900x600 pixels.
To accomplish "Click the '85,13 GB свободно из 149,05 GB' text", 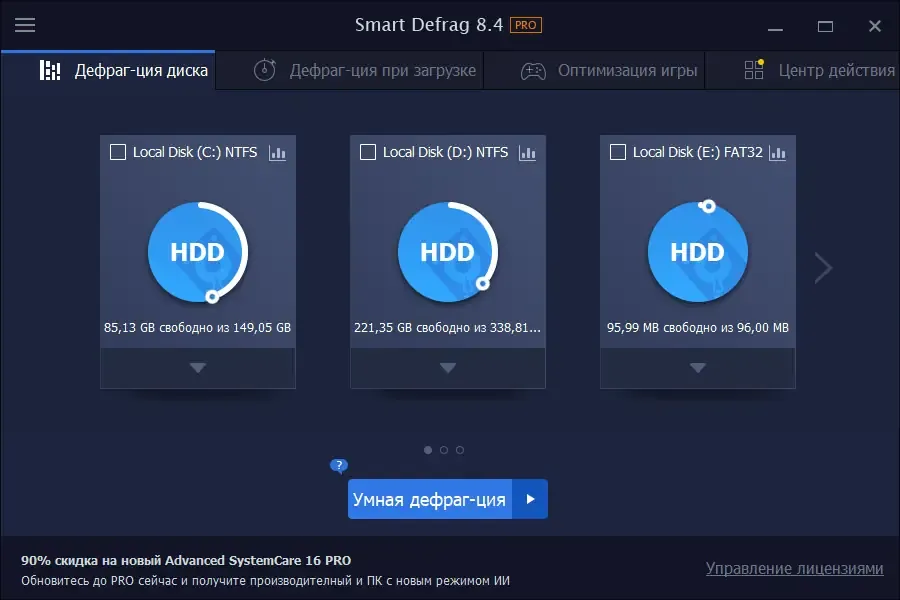I will tap(197, 327).
